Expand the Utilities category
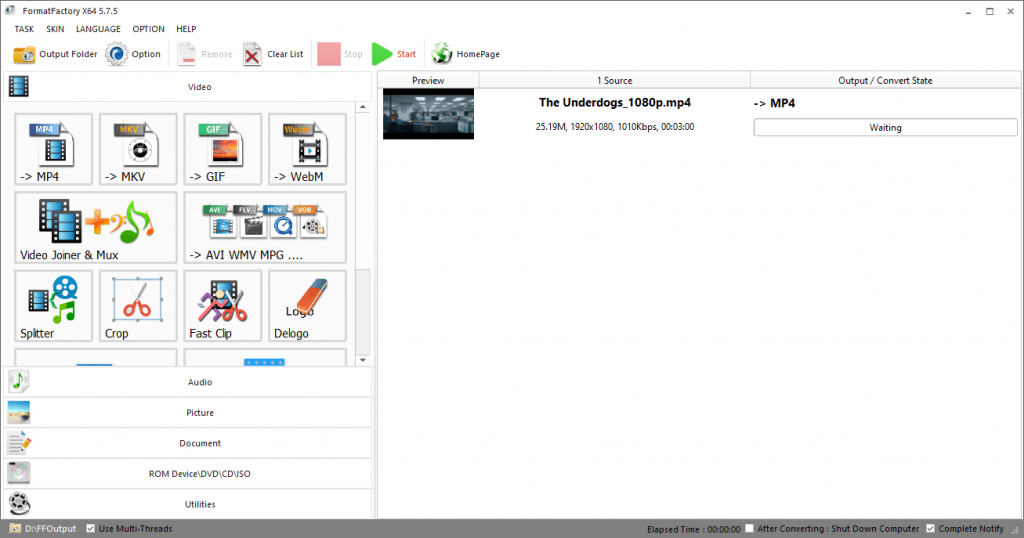 [188, 504]
